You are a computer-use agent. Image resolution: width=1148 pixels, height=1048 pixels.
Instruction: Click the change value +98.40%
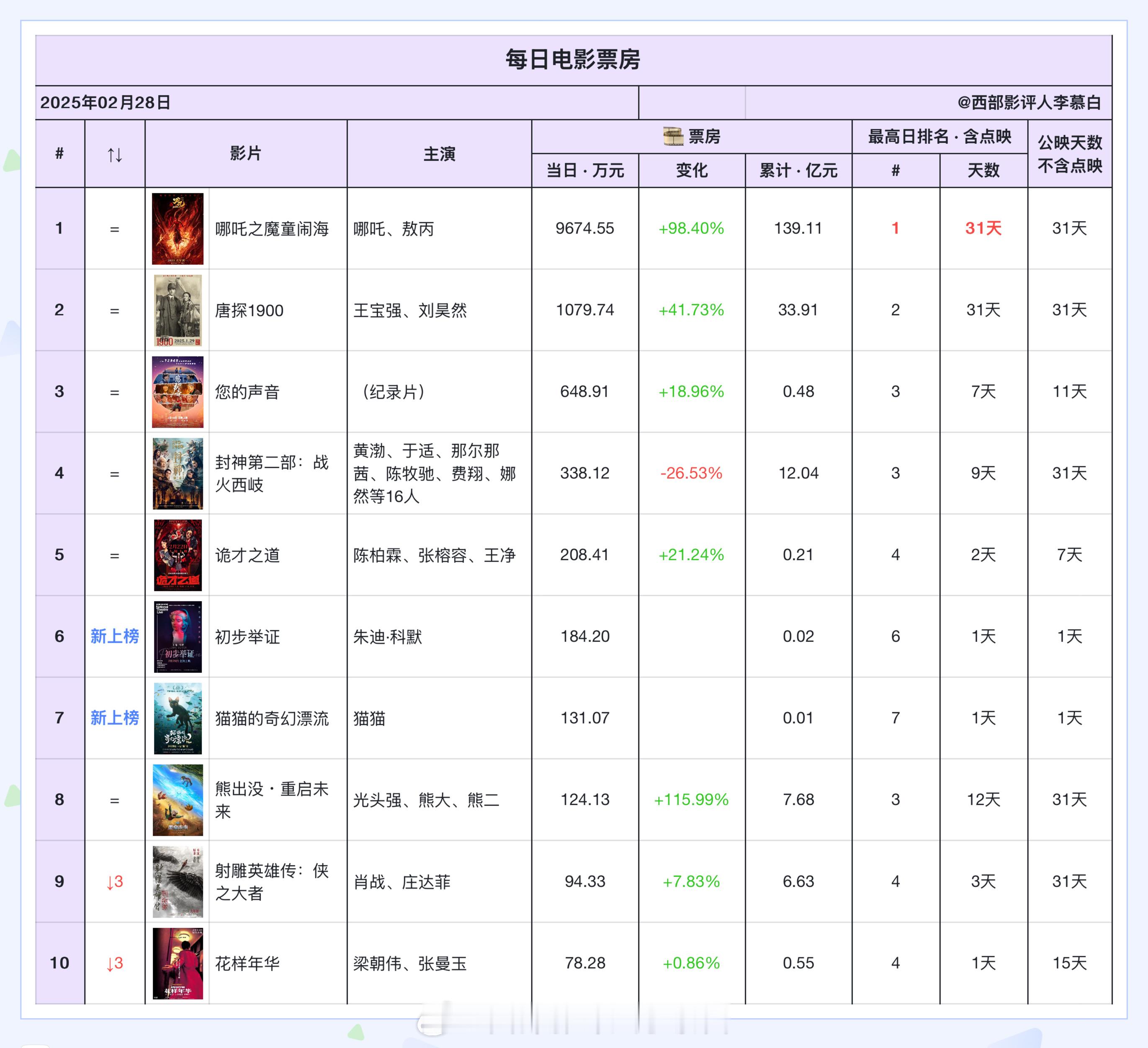pos(691,228)
